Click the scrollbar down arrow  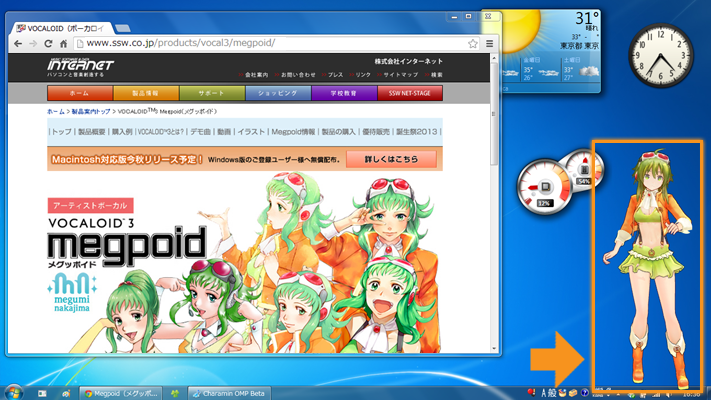coord(494,348)
